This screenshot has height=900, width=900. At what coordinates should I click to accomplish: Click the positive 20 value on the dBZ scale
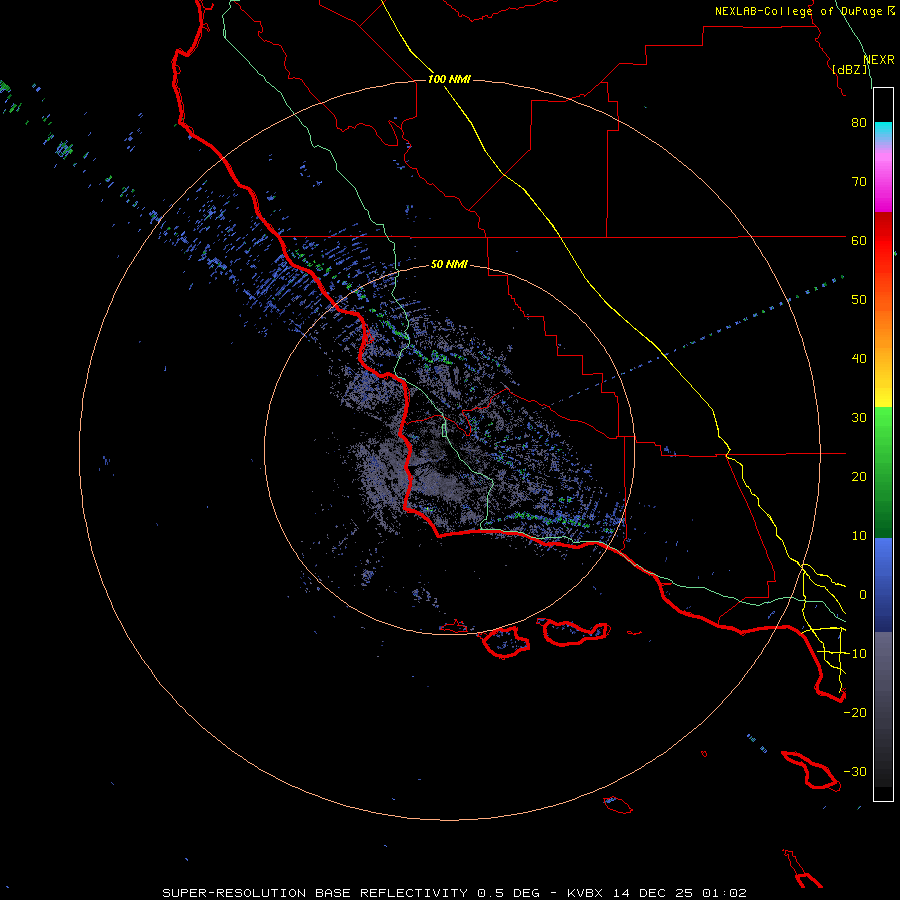point(859,477)
